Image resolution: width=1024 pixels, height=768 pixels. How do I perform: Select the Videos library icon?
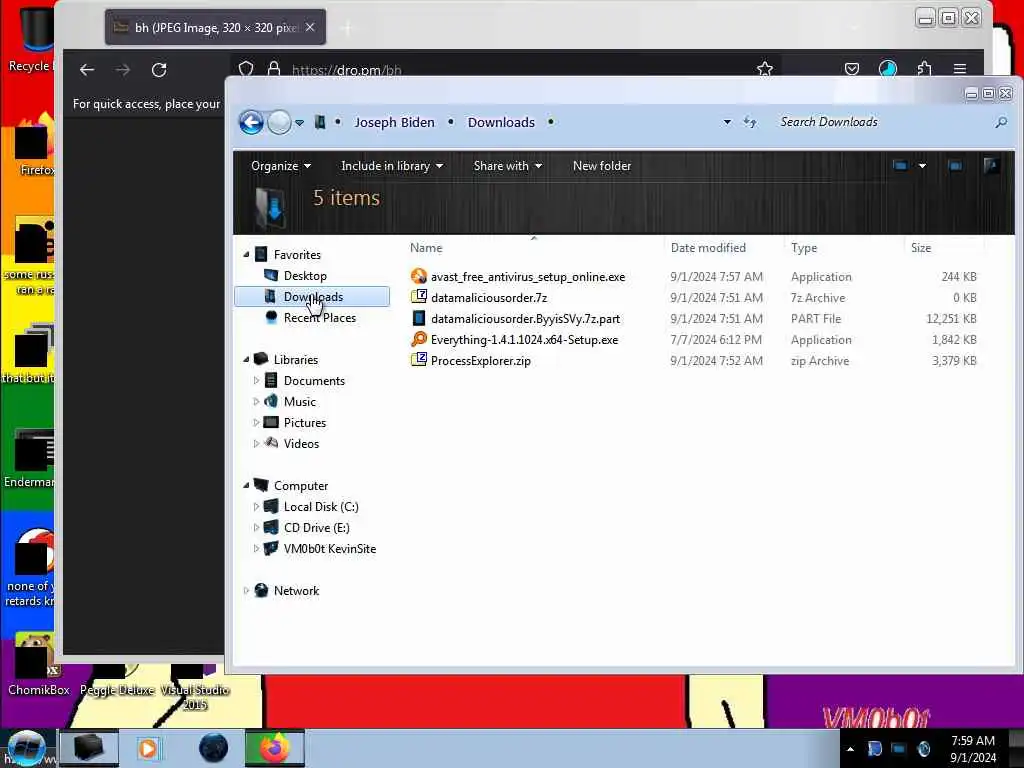pos(270,443)
